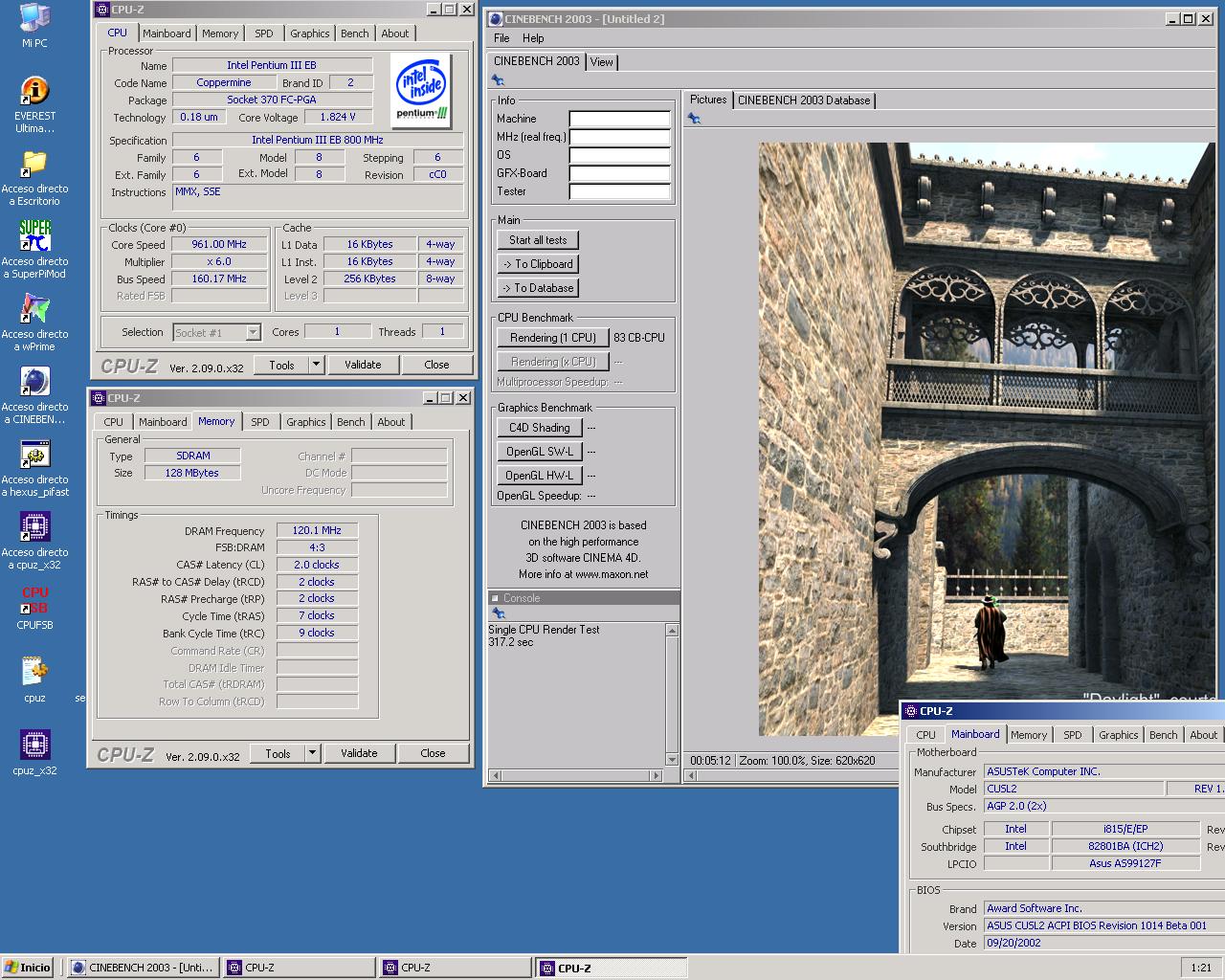Run the OpenGL HW-L benchmark
The image size is (1225, 980).
point(540,476)
